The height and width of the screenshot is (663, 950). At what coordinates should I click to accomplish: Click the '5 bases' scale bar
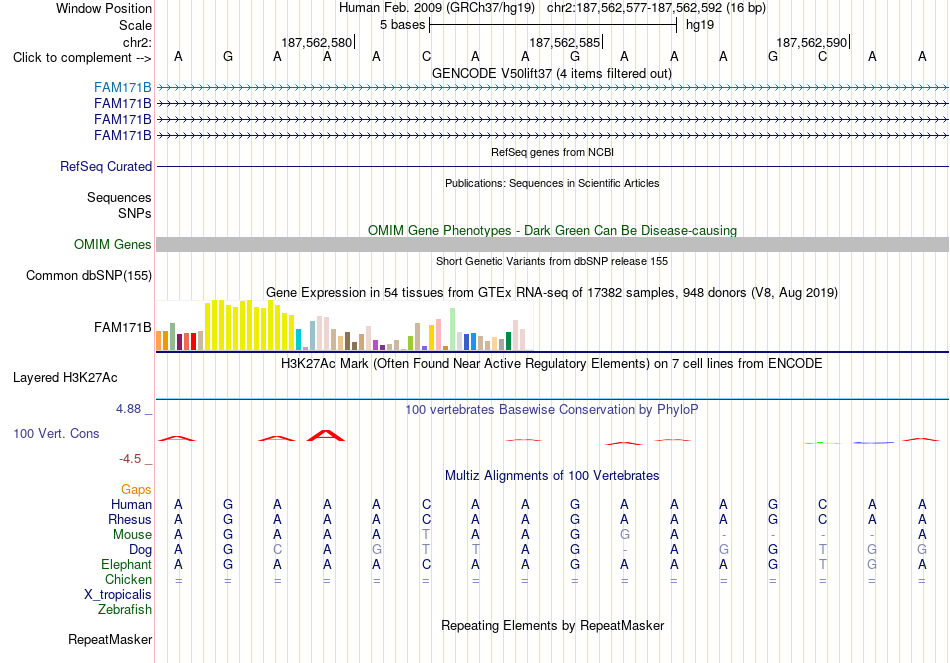point(553,25)
